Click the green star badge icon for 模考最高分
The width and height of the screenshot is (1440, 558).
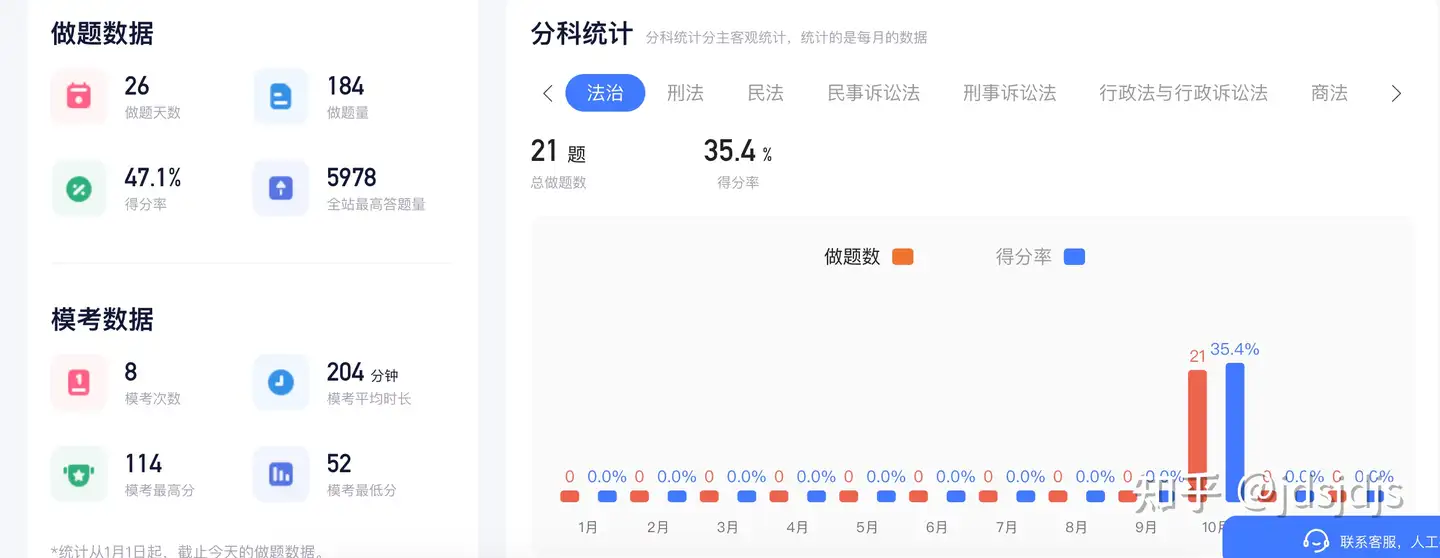click(79, 474)
